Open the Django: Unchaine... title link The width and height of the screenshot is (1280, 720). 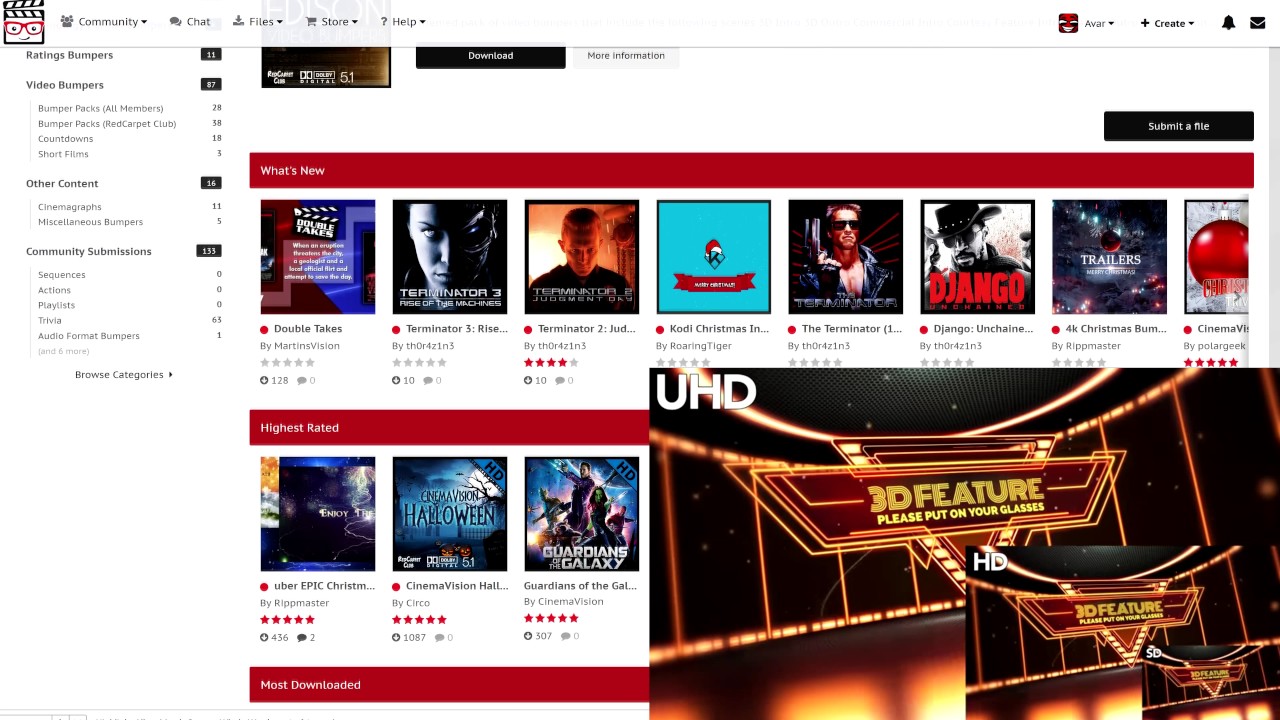pyautogui.click(x=984, y=329)
